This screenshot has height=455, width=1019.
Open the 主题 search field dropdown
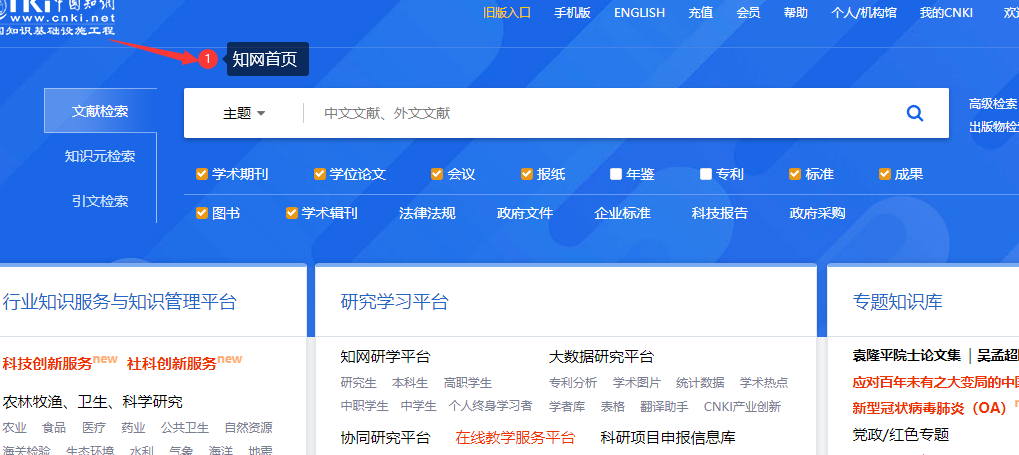244,113
